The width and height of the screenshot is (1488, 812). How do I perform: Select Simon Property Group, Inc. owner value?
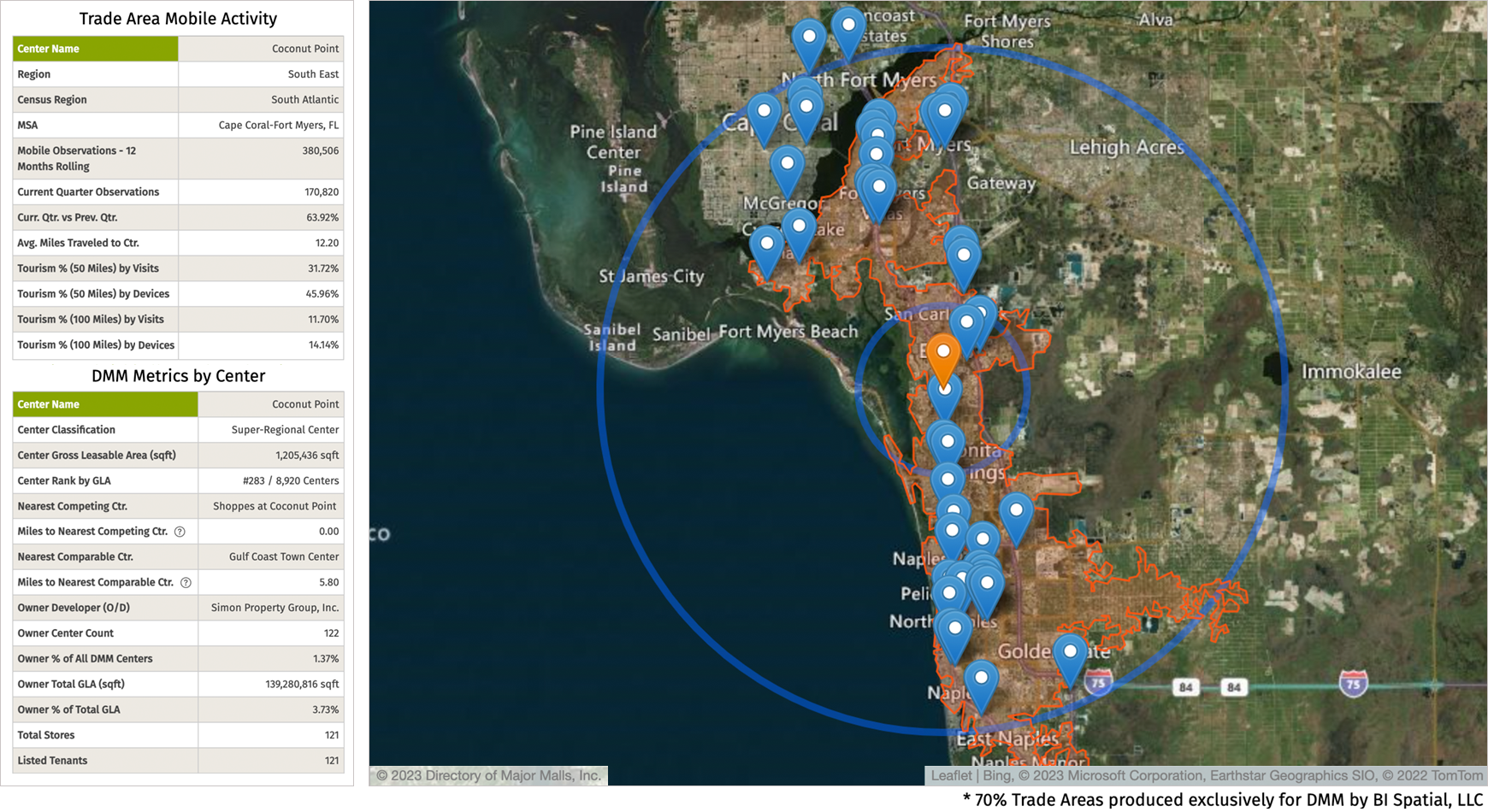pyautogui.click(x=275, y=608)
